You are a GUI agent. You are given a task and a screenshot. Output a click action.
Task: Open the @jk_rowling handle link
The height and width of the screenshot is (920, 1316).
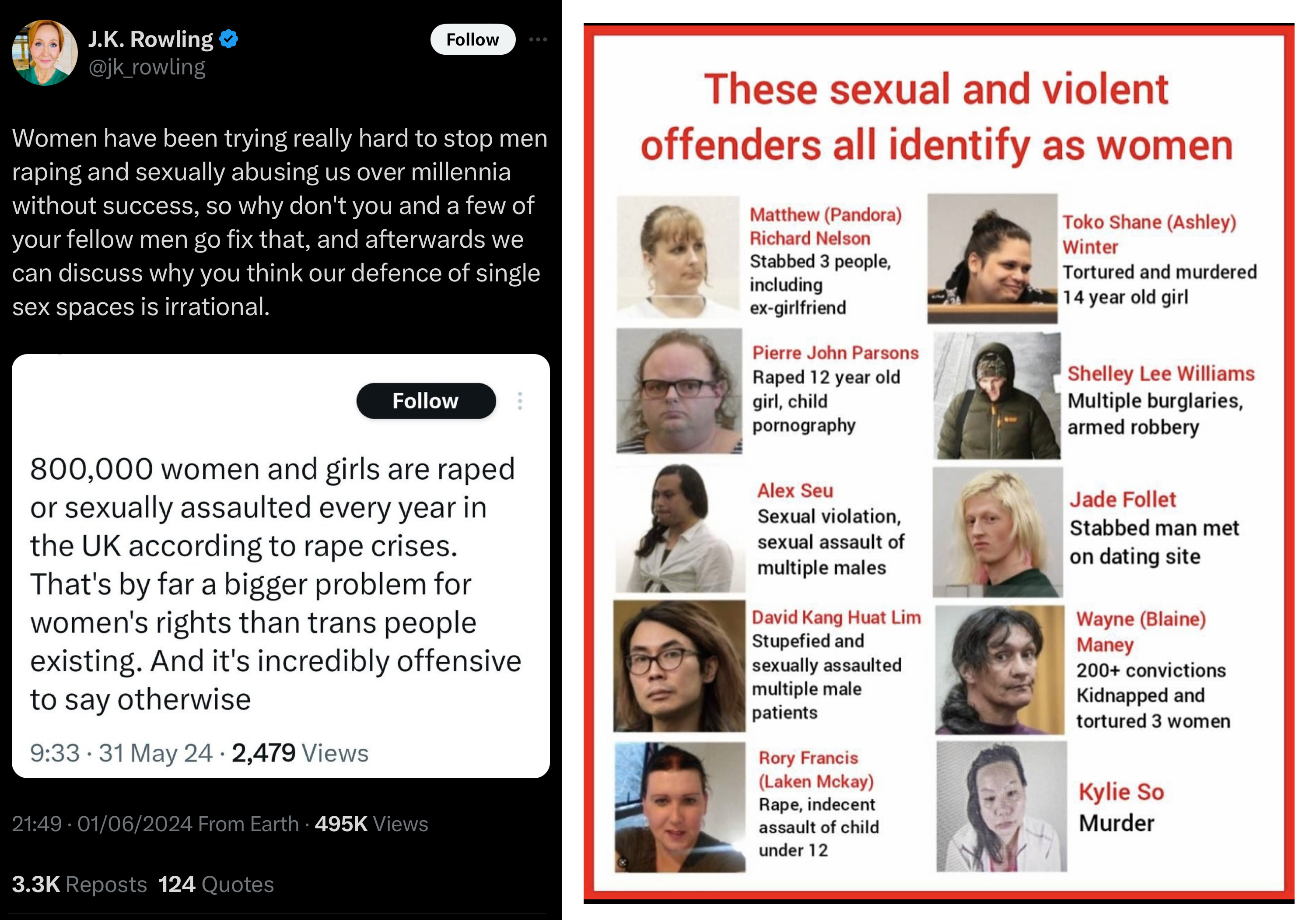click(147, 68)
